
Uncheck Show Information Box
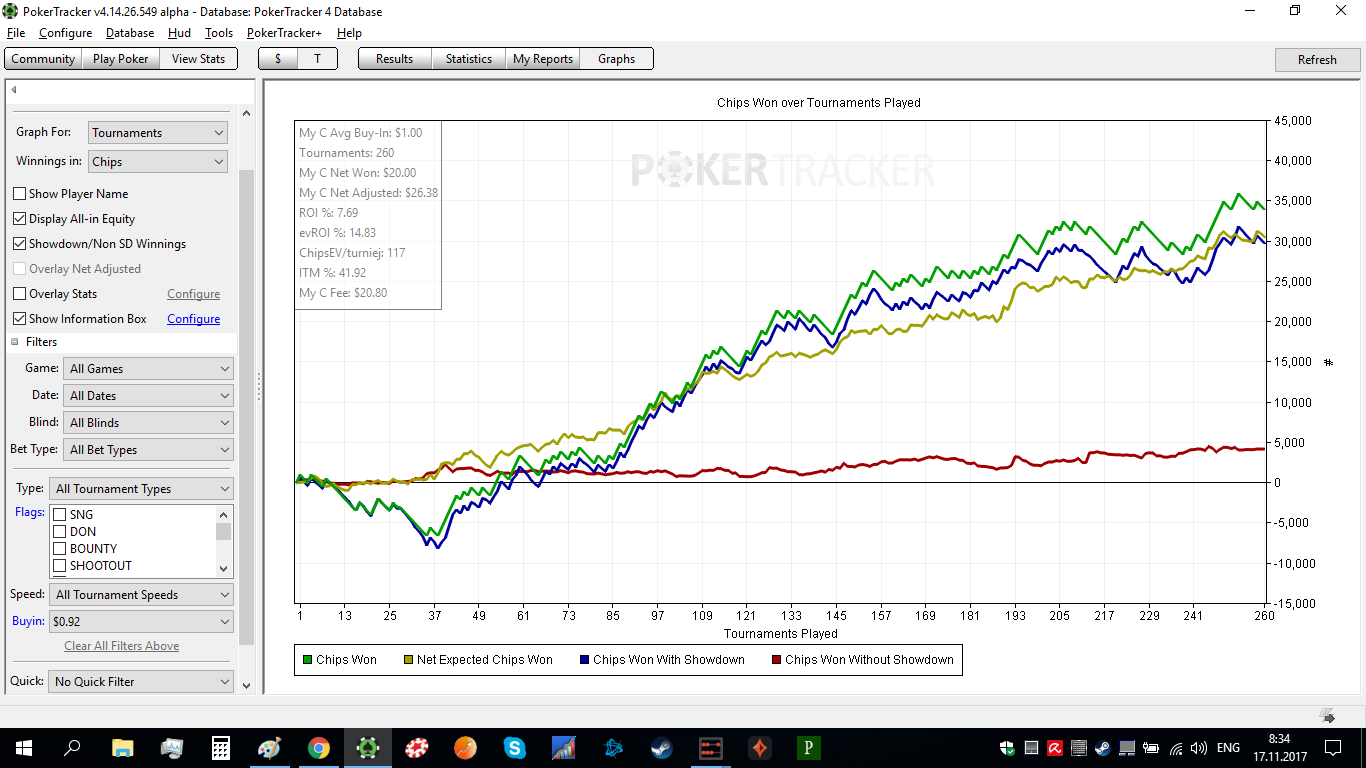[x=20, y=319]
